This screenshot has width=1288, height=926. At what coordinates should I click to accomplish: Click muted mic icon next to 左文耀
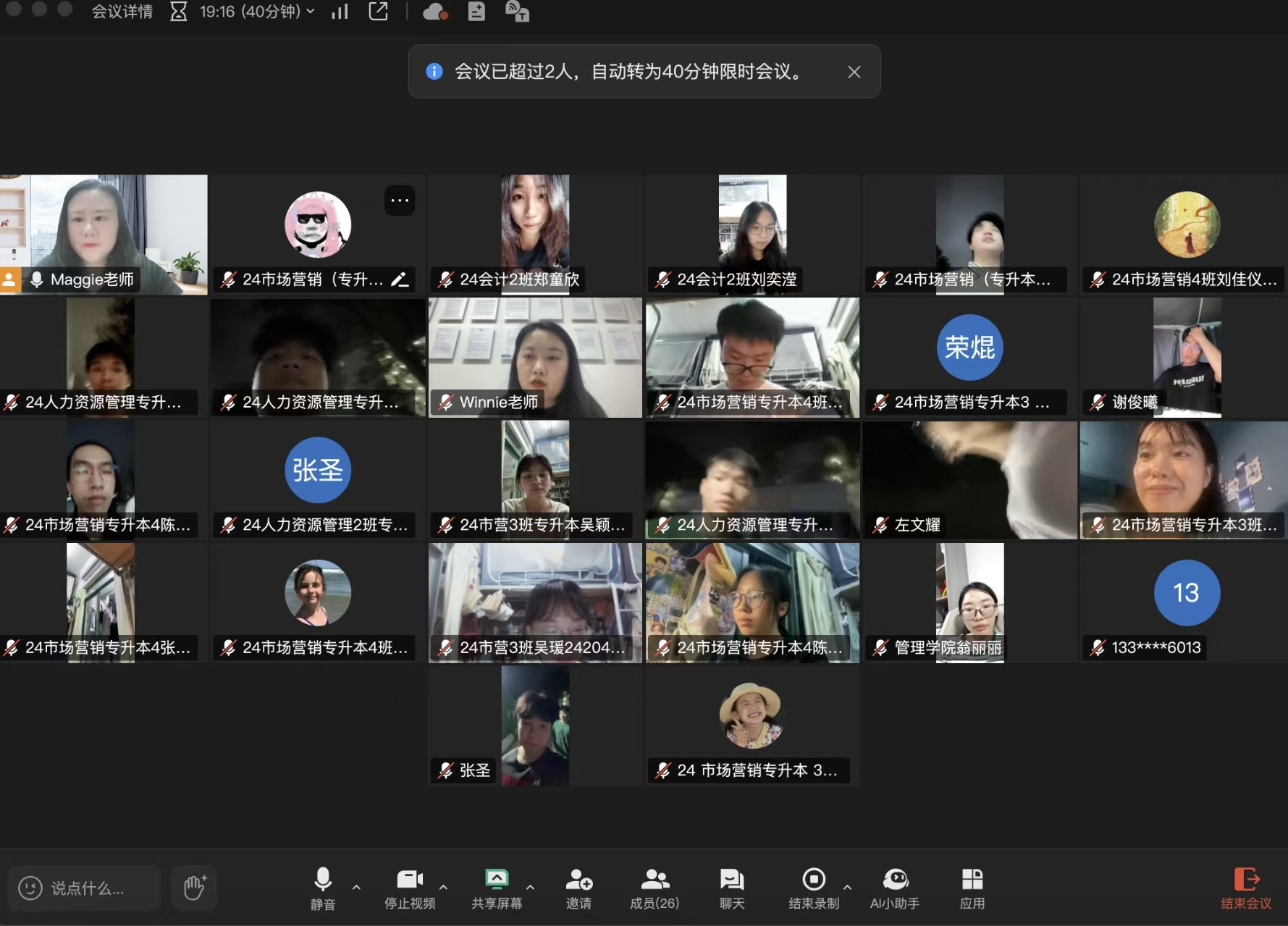pyautogui.click(x=881, y=525)
